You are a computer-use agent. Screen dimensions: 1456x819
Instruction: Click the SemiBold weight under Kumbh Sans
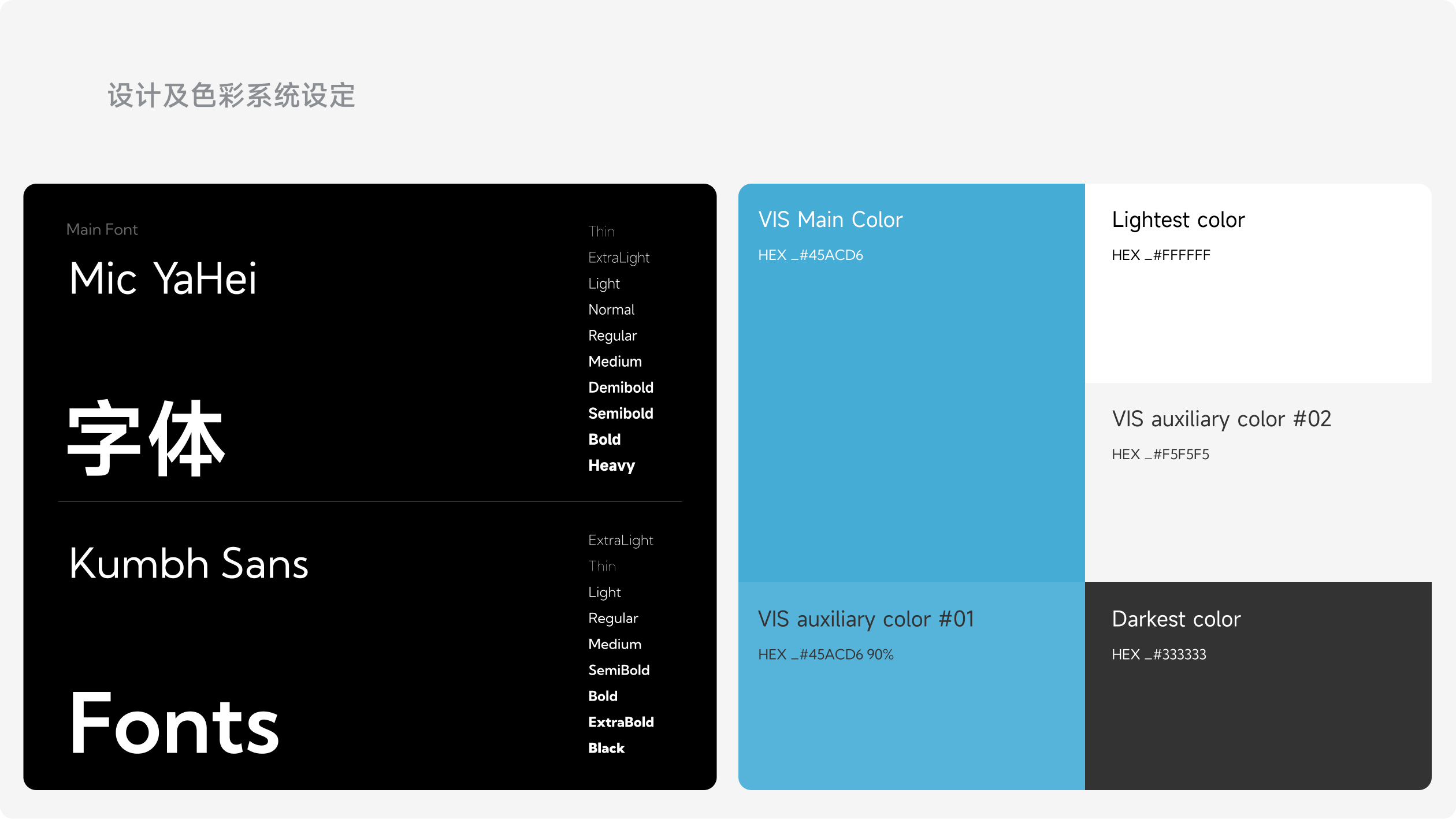pyautogui.click(x=619, y=670)
